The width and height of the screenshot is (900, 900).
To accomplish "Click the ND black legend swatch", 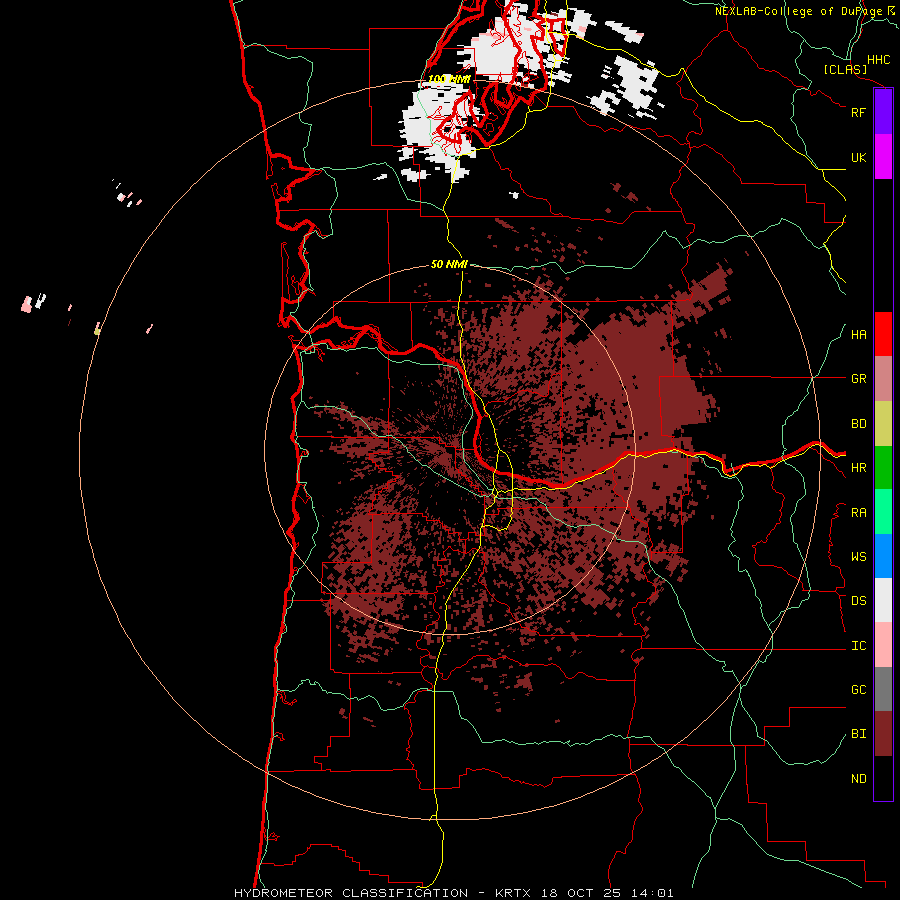I will (x=883, y=778).
